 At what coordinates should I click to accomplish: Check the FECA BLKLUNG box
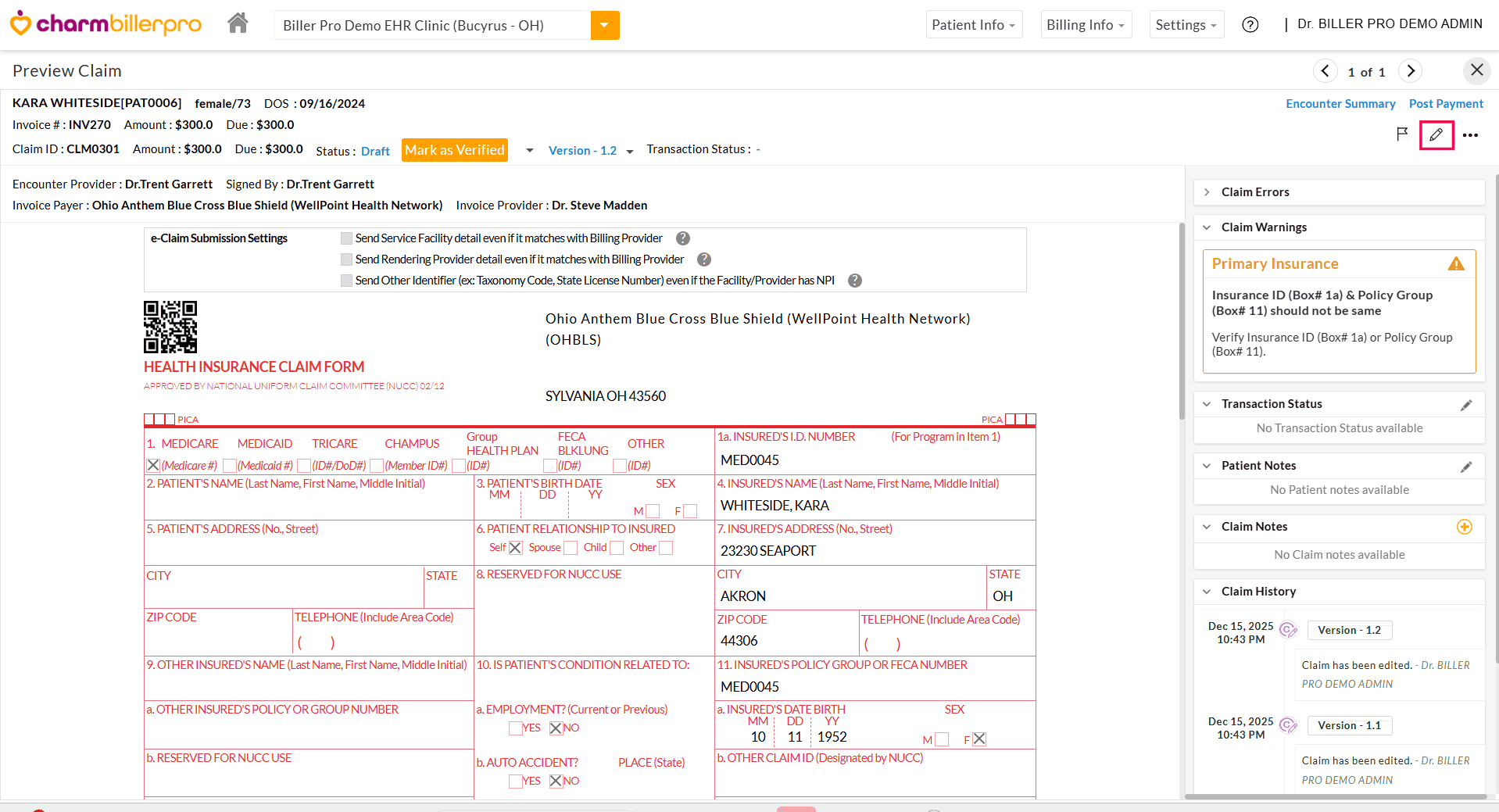coord(550,465)
